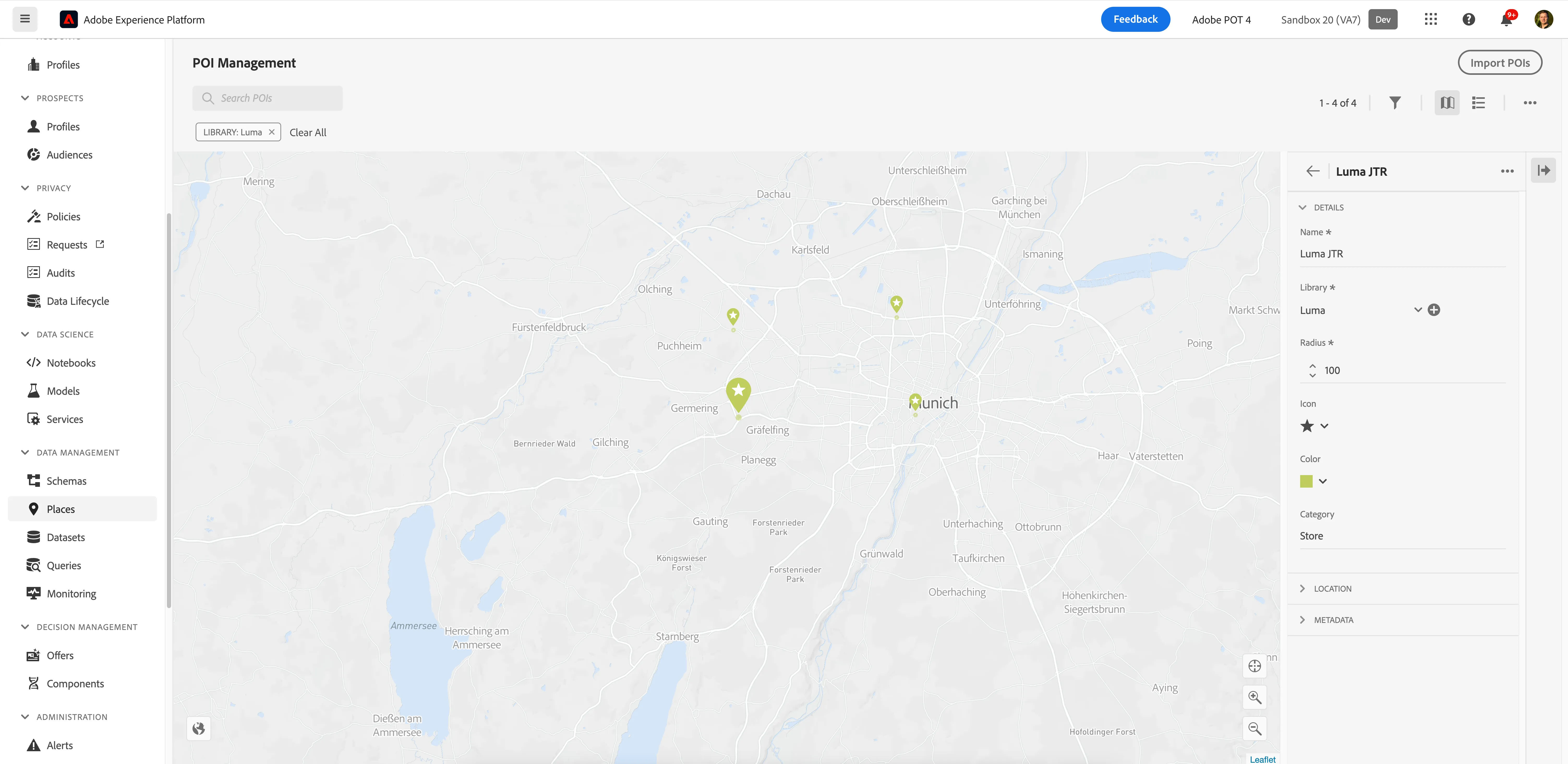Edit the Name field Luma JTR

(1402, 254)
